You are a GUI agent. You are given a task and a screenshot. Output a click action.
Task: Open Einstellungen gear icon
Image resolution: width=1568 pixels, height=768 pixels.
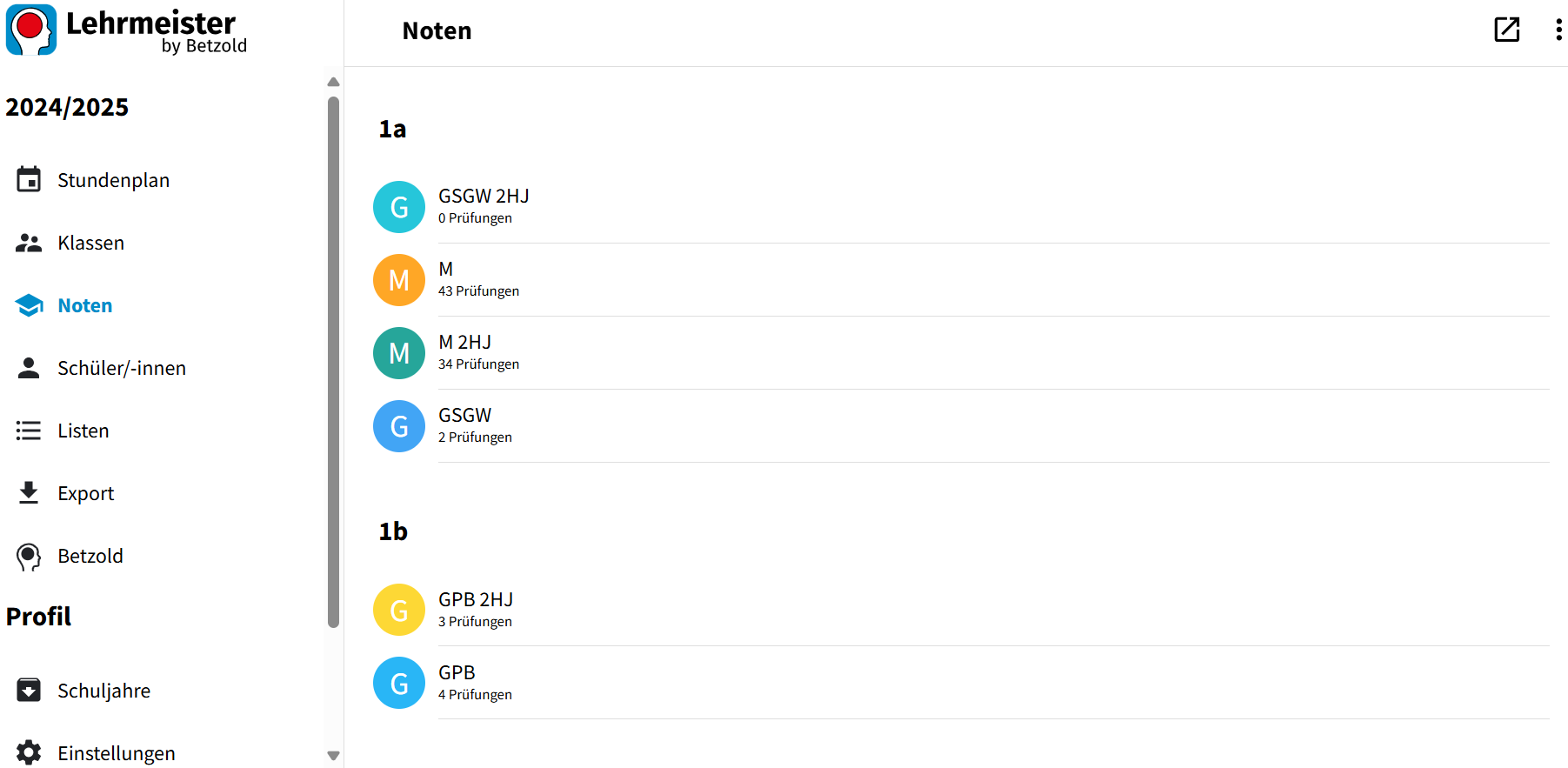click(x=29, y=752)
